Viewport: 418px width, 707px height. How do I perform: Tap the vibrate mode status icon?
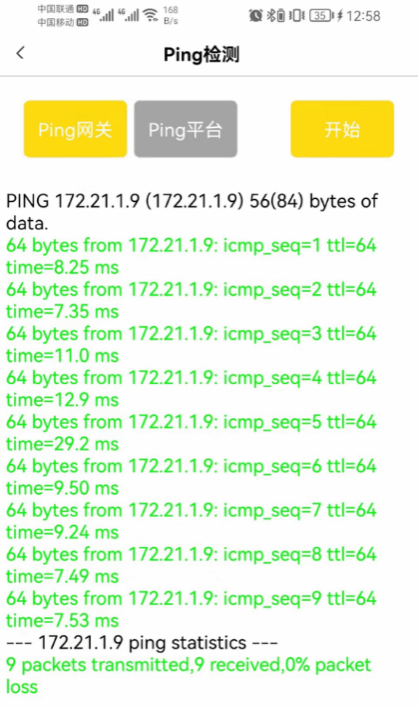[296, 16]
